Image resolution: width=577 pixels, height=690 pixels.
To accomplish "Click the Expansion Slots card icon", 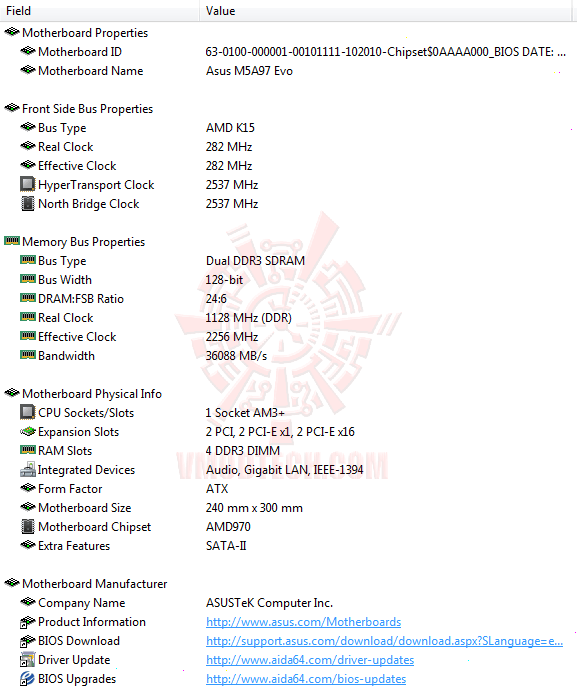I will [27, 431].
